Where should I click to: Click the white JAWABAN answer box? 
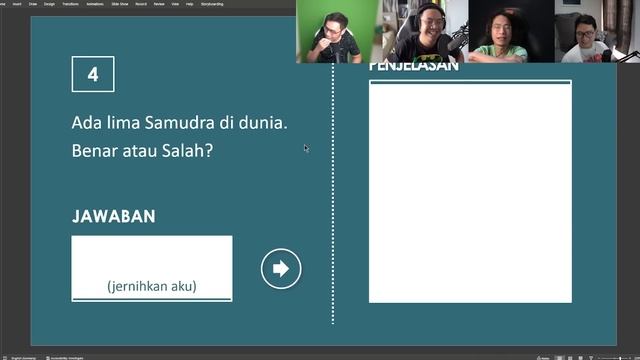[152, 269]
